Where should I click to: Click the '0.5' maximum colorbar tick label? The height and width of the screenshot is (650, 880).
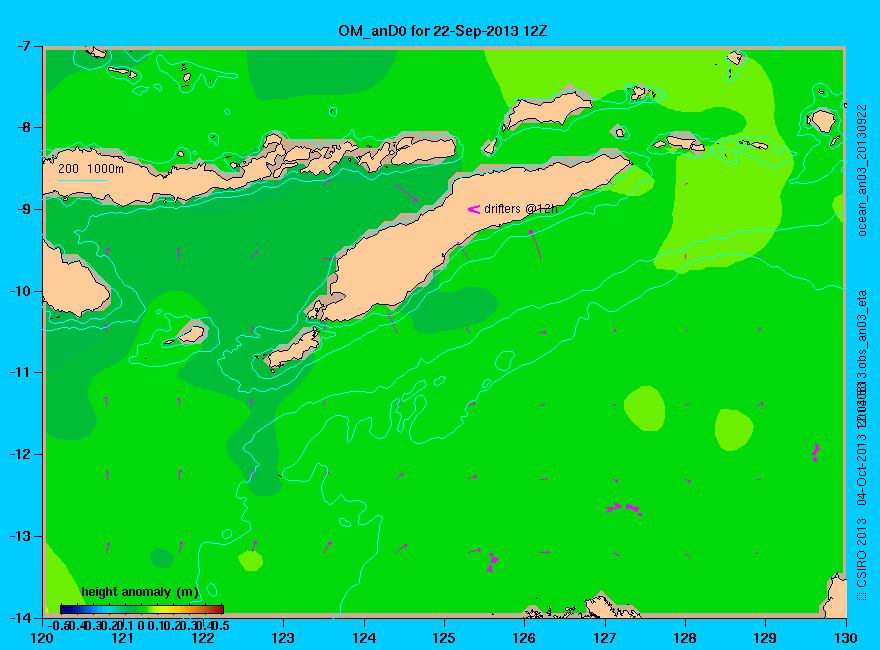[221, 625]
